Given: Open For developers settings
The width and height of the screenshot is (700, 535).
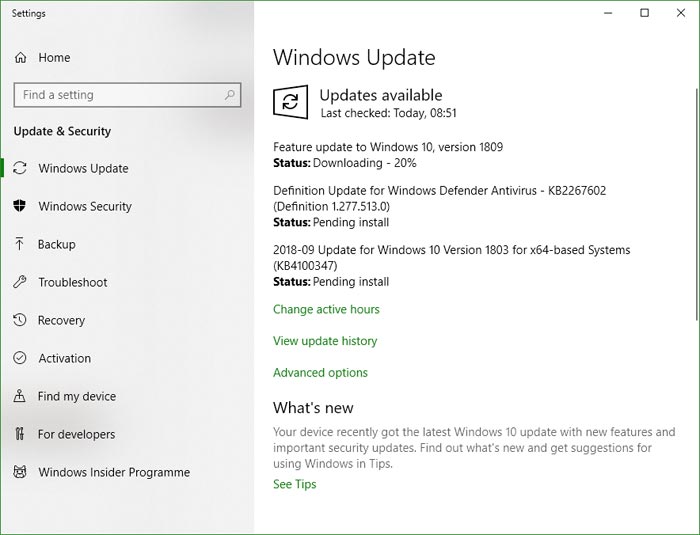Looking at the screenshot, I should (76, 434).
